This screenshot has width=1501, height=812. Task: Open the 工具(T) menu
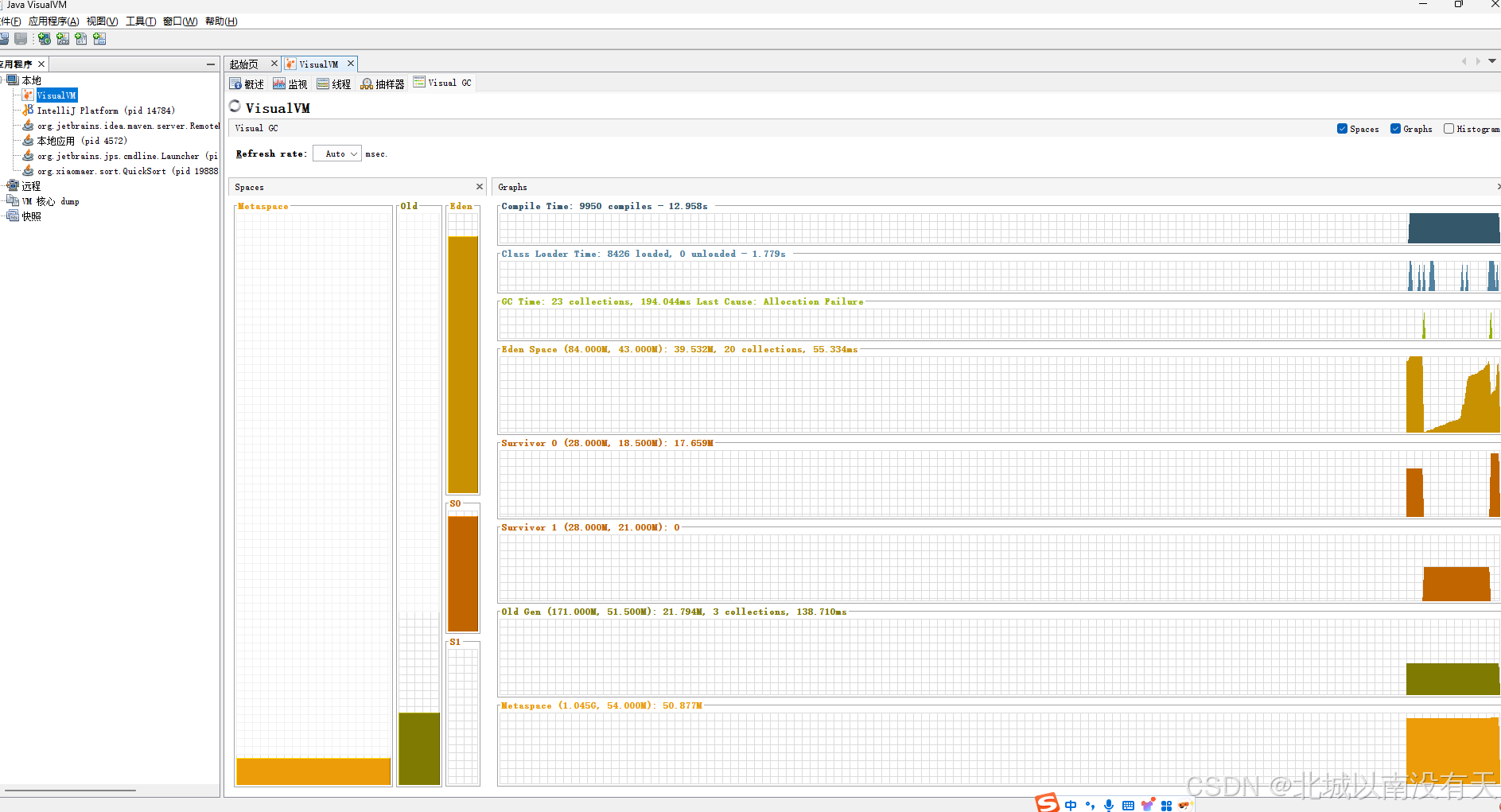141,21
